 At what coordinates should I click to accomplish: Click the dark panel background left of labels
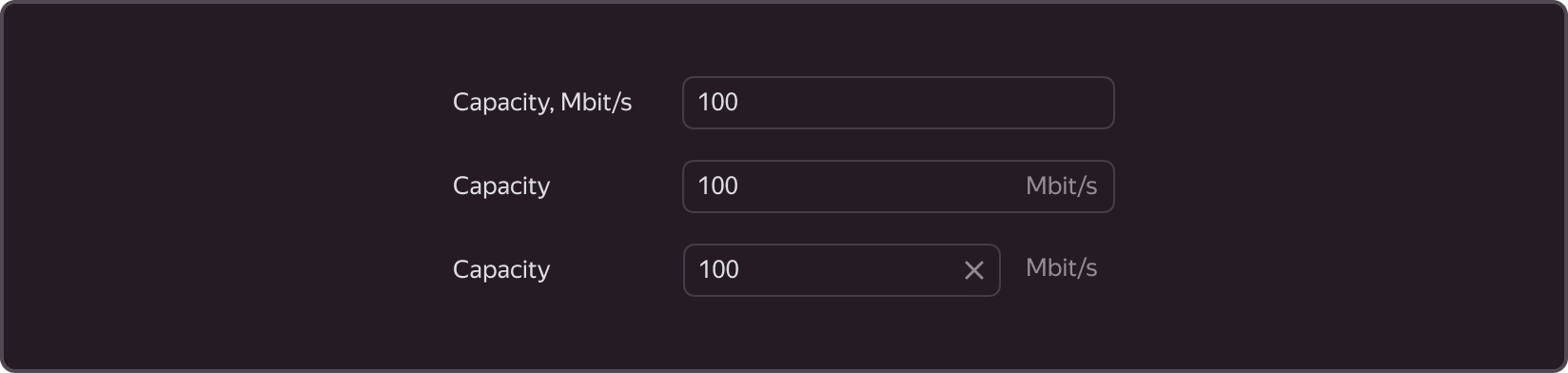(x=228, y=186)
